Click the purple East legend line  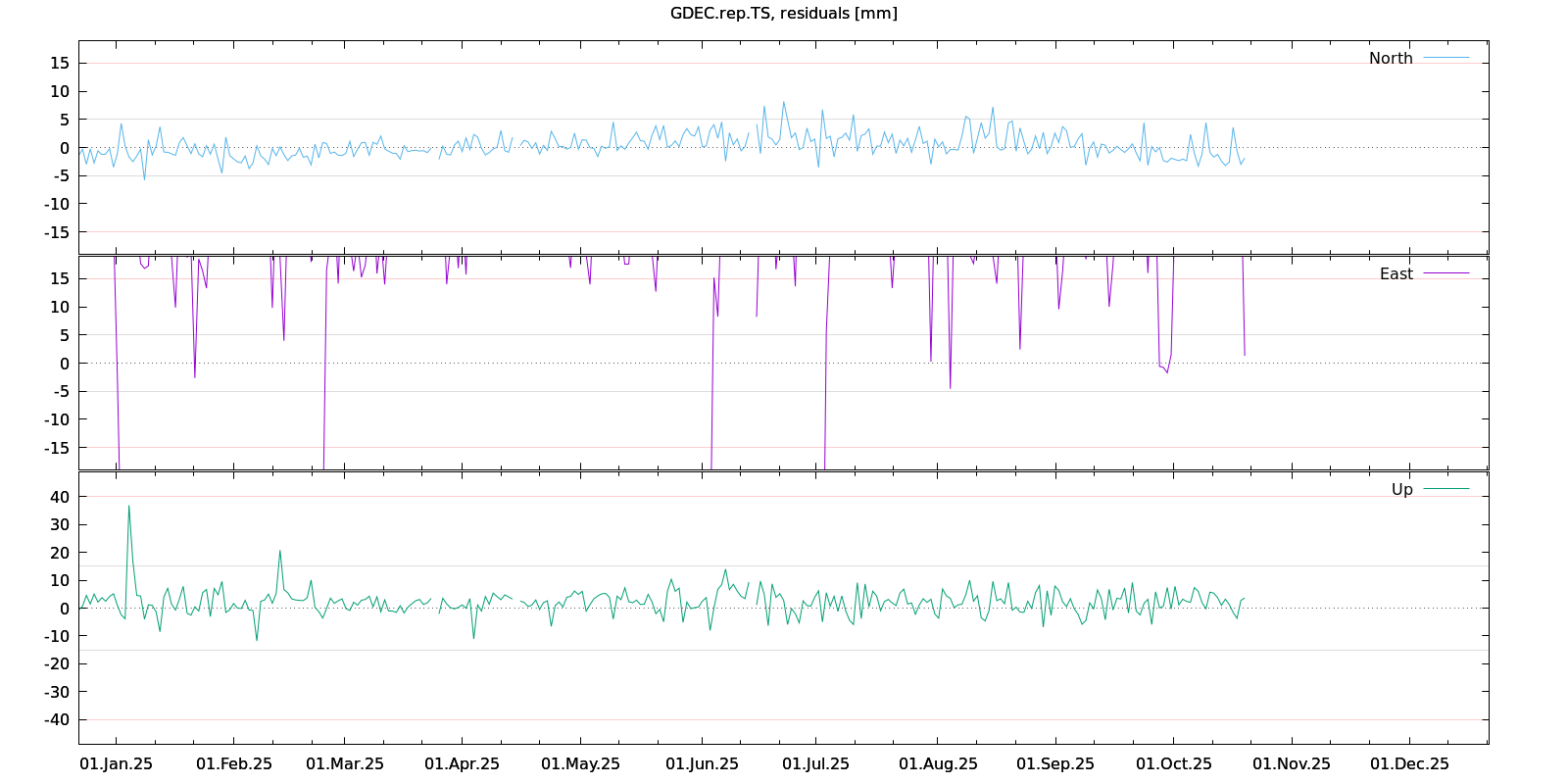point(1445,273)
